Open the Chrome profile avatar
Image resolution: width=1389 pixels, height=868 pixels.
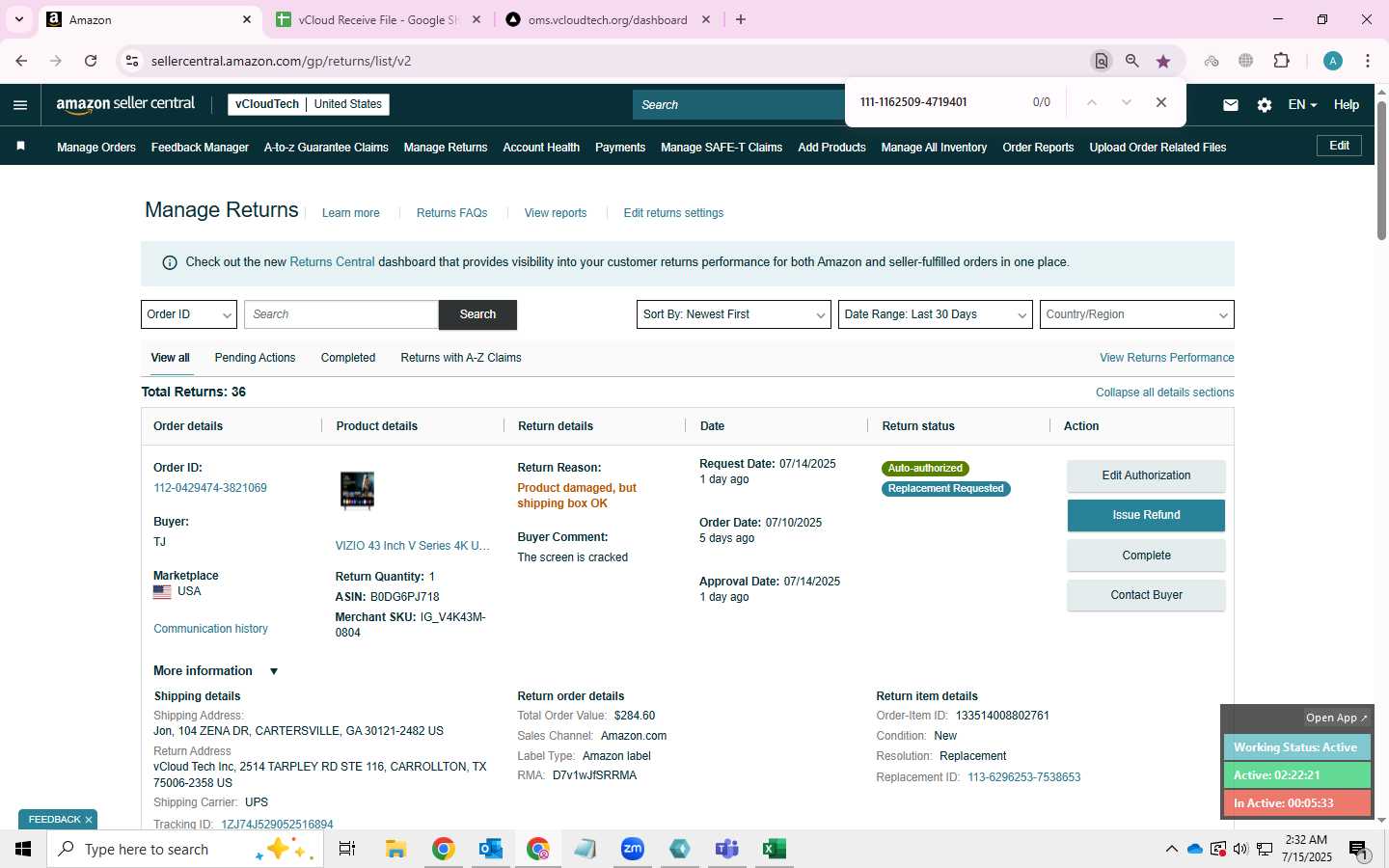click(1333, 61)
